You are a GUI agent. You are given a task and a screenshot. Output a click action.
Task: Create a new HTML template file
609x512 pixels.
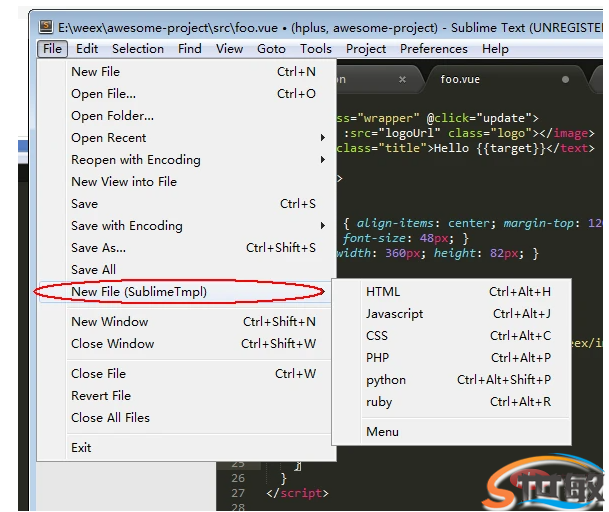coord(452,292)
